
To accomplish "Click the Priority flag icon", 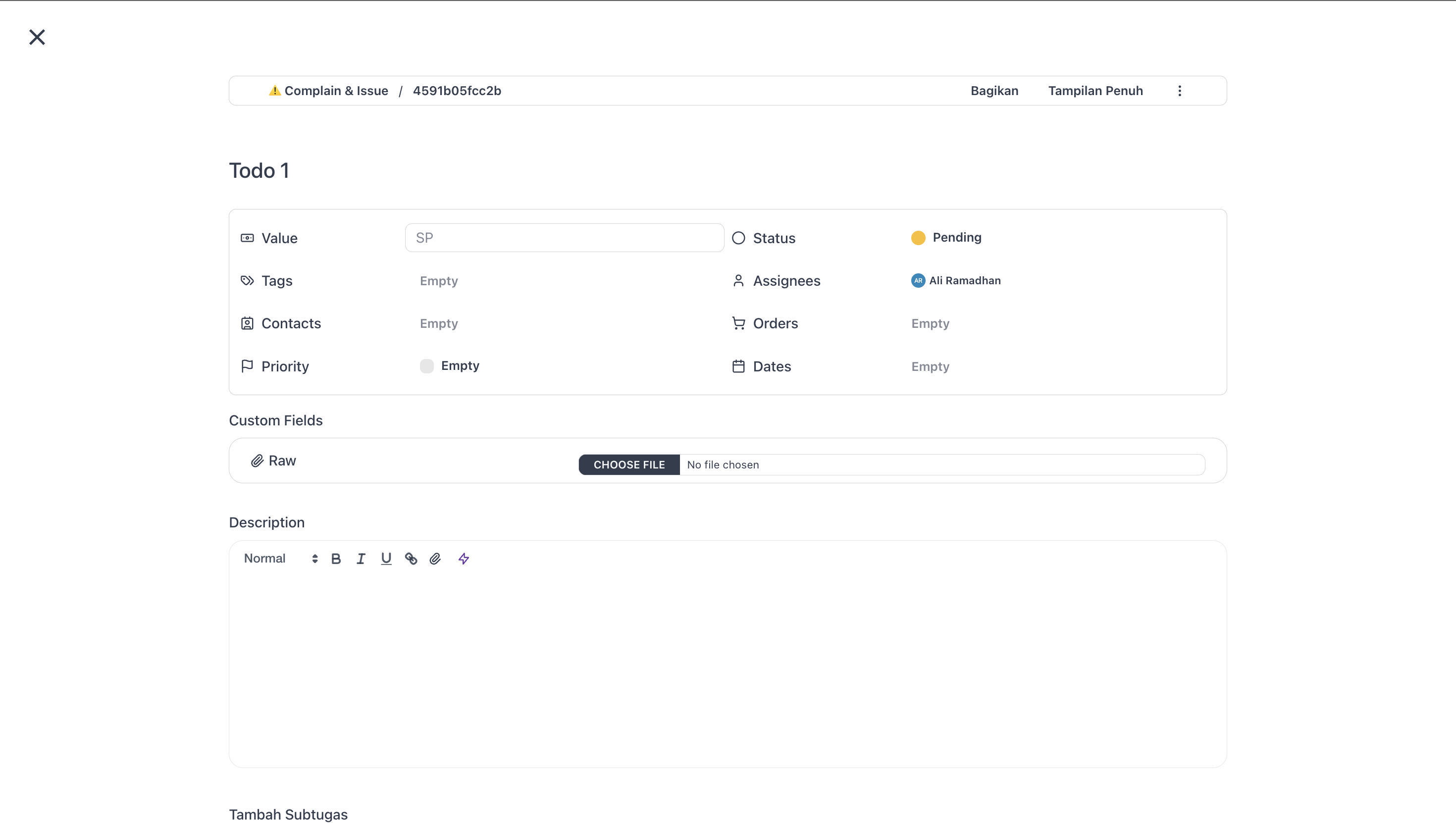I will coord(247,366).
